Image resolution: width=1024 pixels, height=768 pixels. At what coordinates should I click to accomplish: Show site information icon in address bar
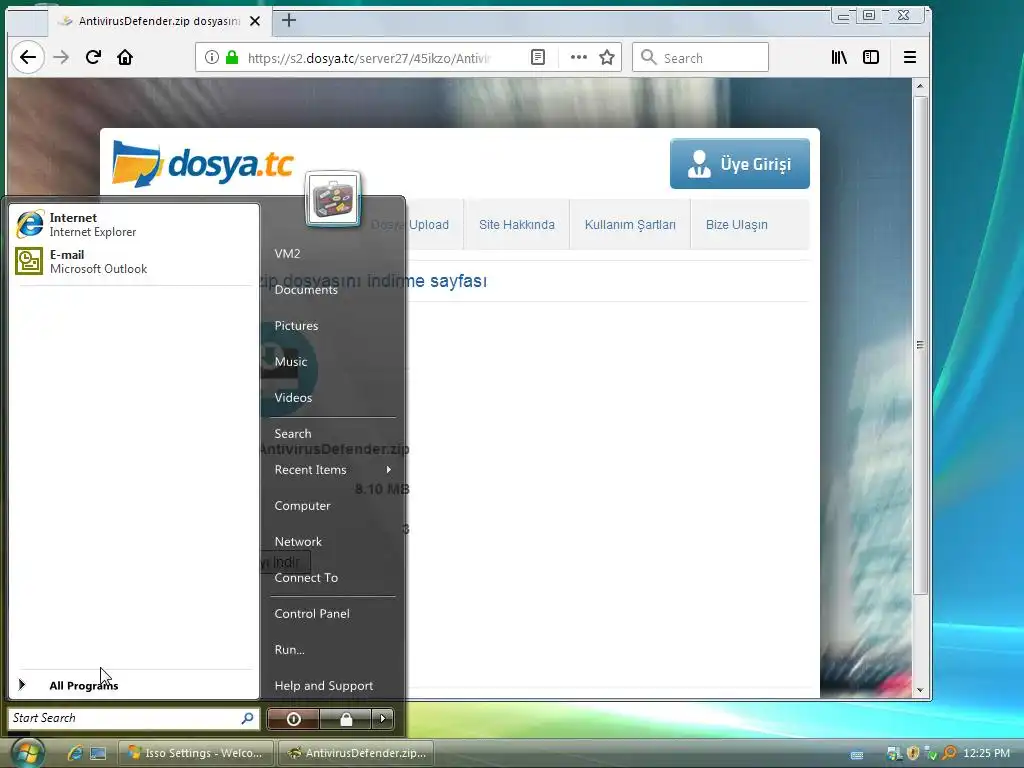coord(212,57)
